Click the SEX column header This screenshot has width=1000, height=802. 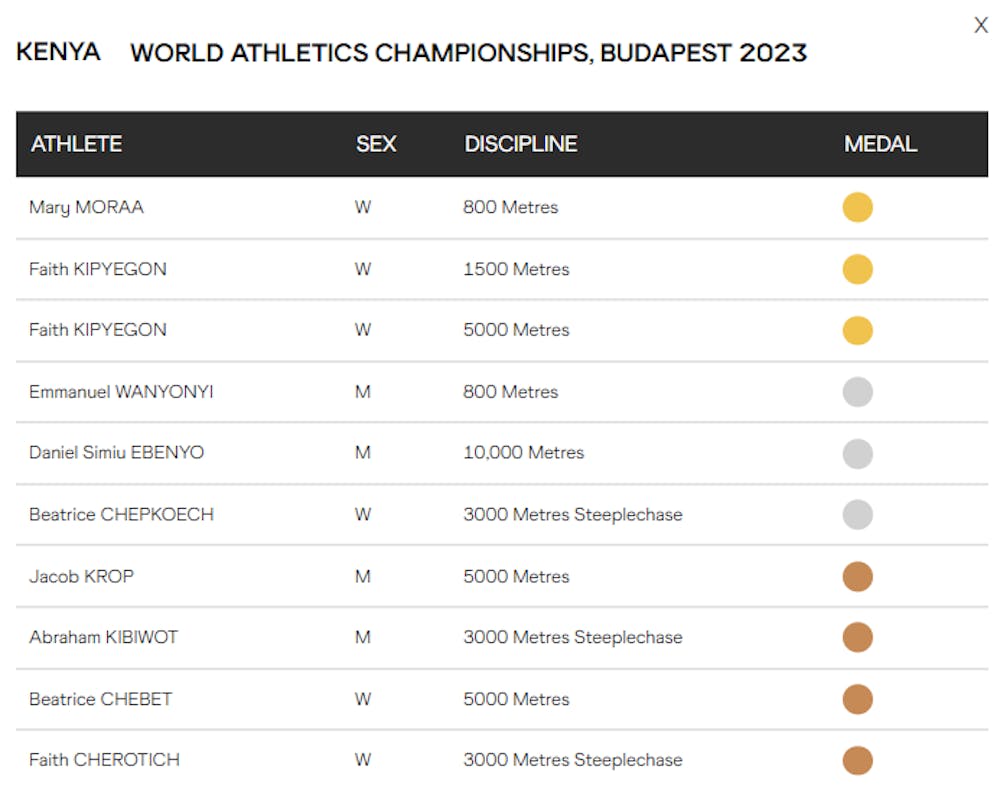376,144
